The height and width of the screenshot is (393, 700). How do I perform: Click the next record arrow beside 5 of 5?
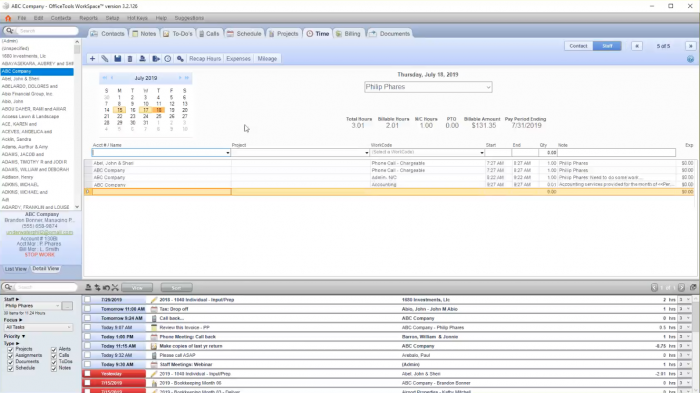click(x=690, y=46)
